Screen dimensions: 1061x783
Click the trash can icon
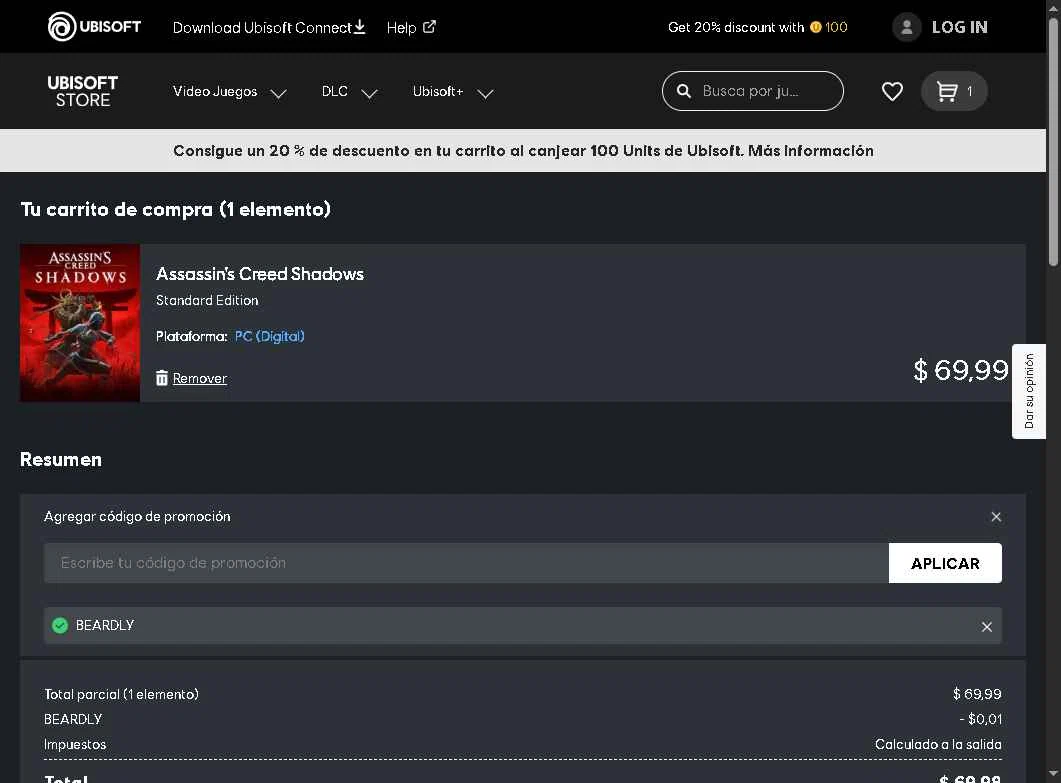click(x=162, y=378)
